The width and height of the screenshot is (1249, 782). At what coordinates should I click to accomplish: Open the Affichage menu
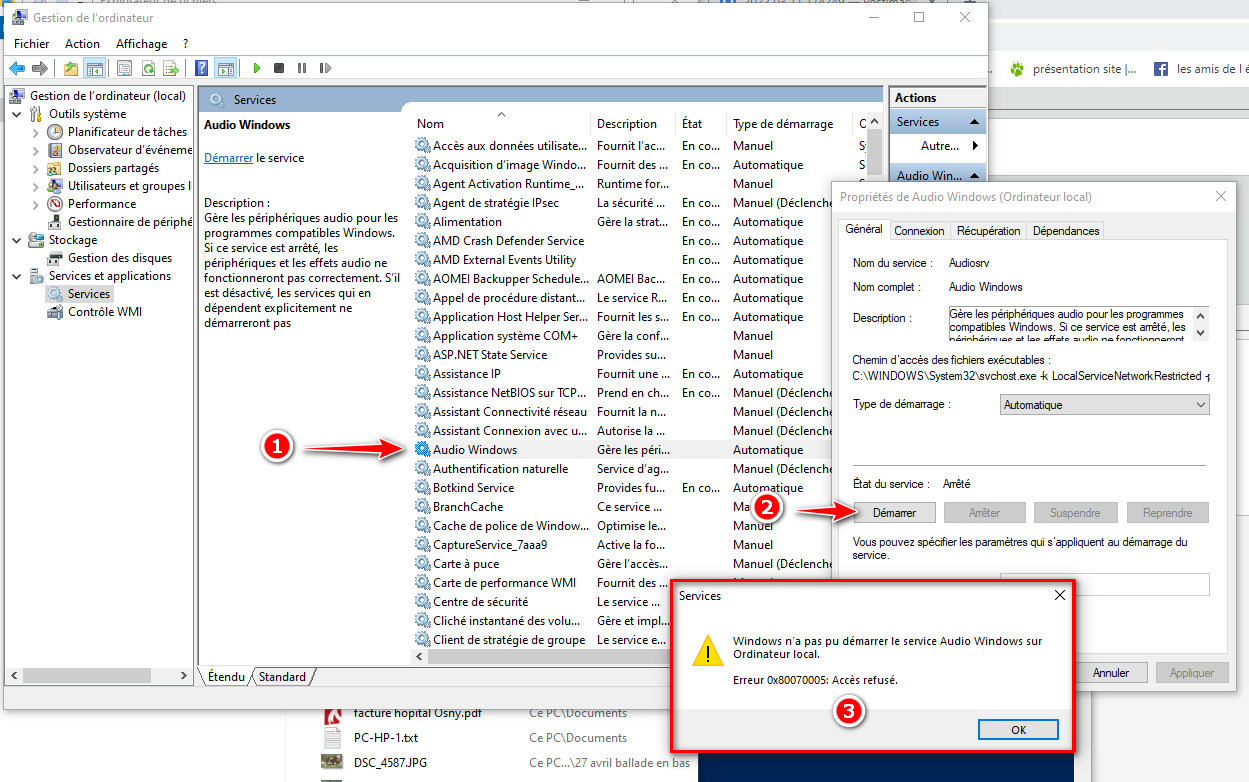coord(141,44)
